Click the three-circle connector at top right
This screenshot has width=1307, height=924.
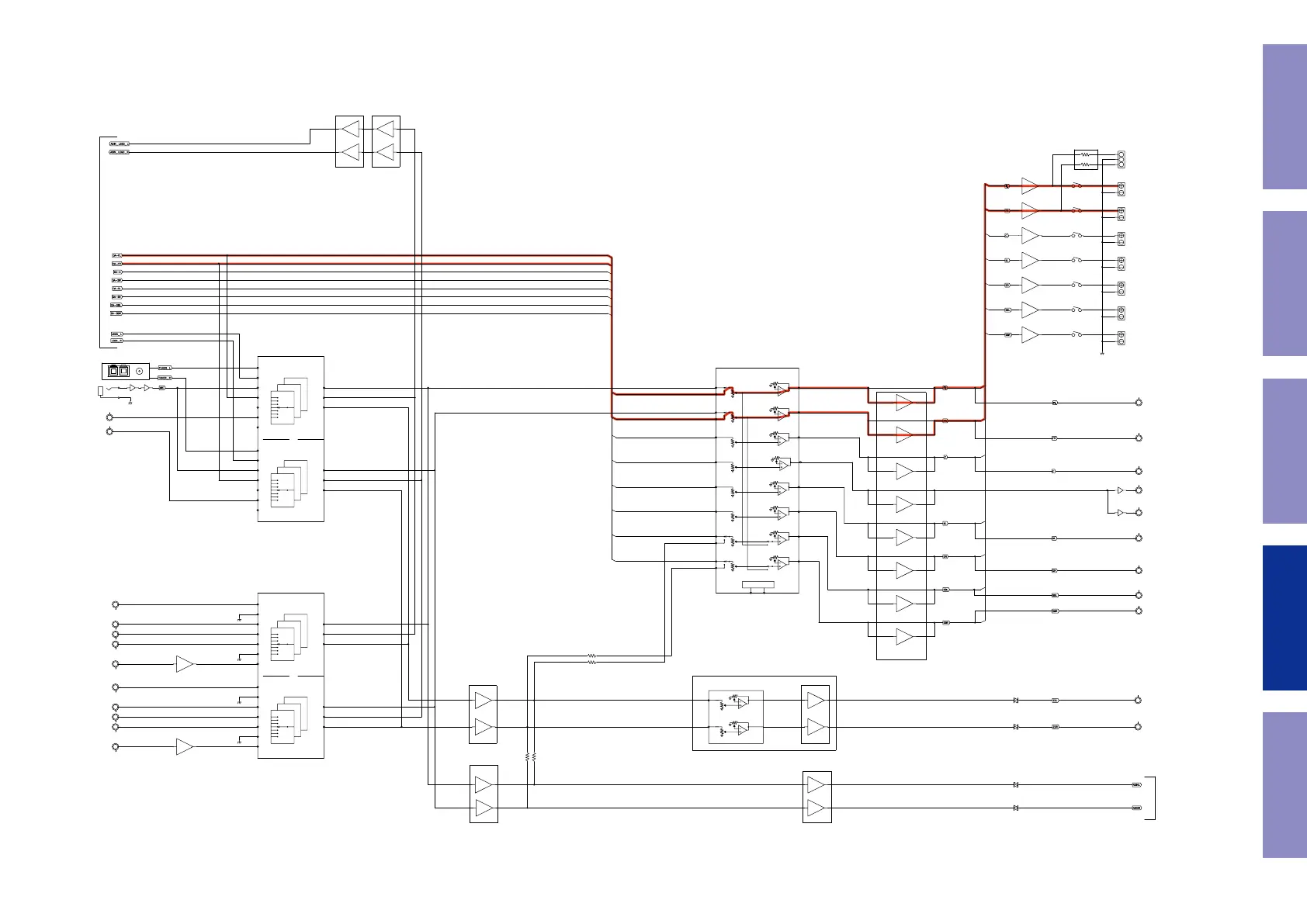(x=1121, y=160)
